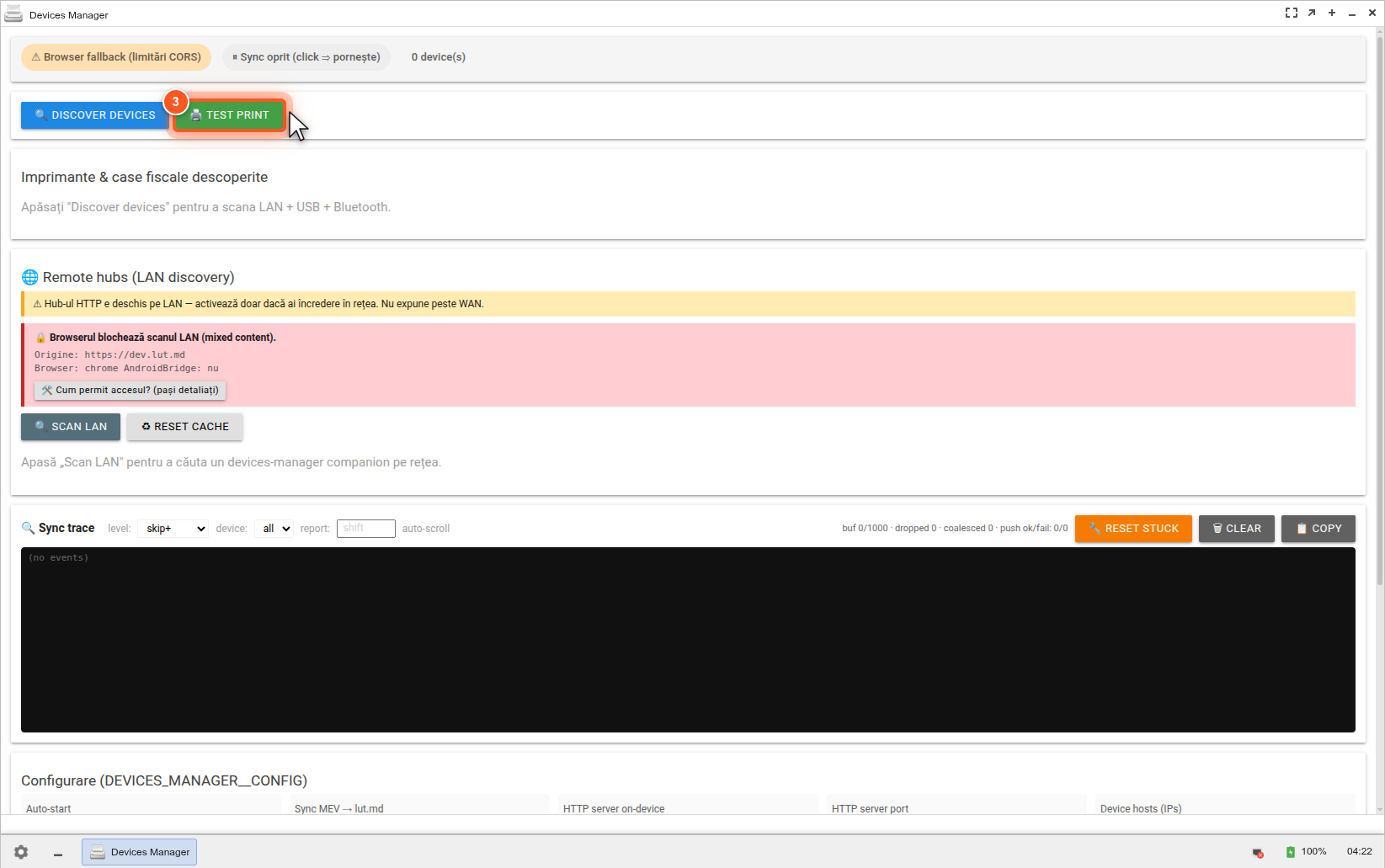1385x868 pixels.
Task: Click the Device hosts (IPs) label
Action: pos(1141,809)
